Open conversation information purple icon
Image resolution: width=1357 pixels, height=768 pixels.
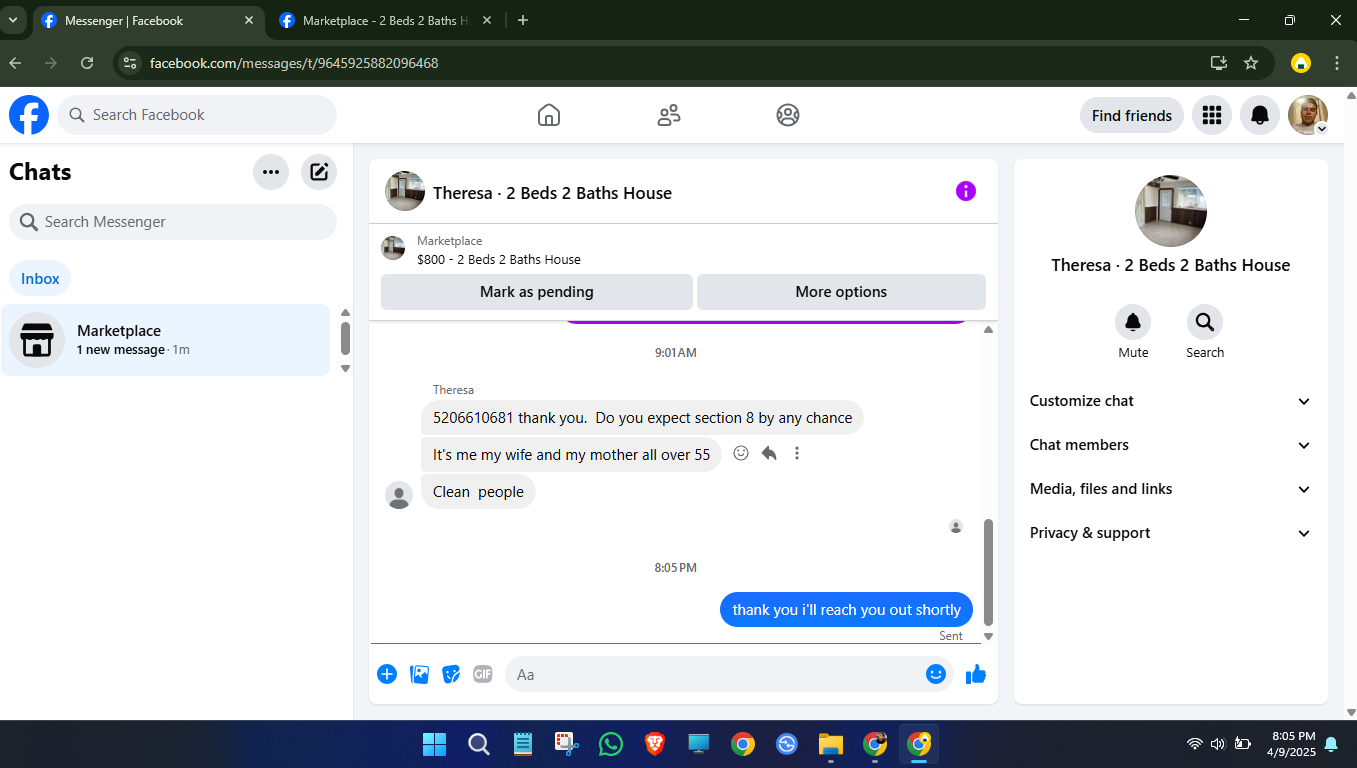[966, 191]
